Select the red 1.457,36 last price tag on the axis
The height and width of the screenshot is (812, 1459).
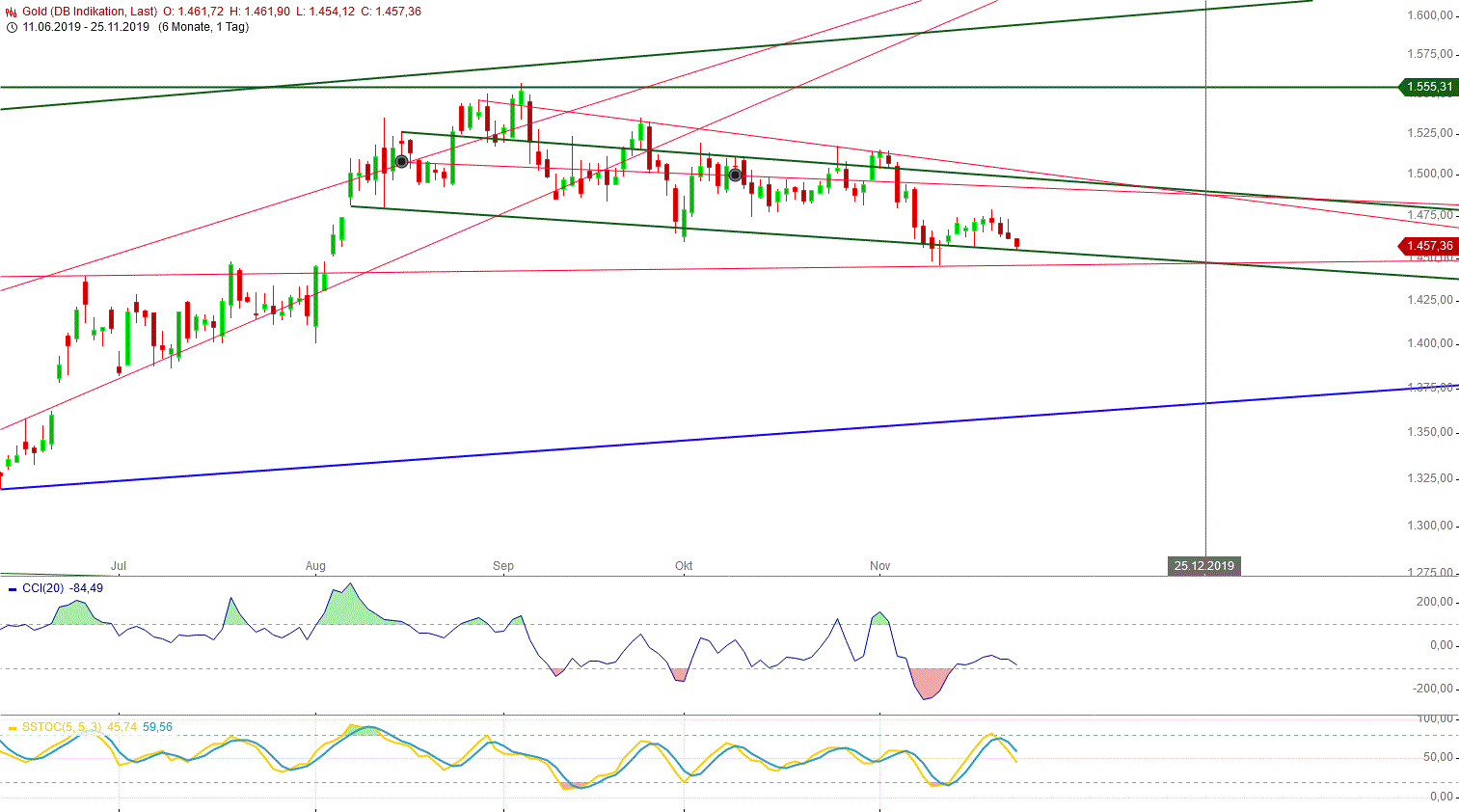1428,246
